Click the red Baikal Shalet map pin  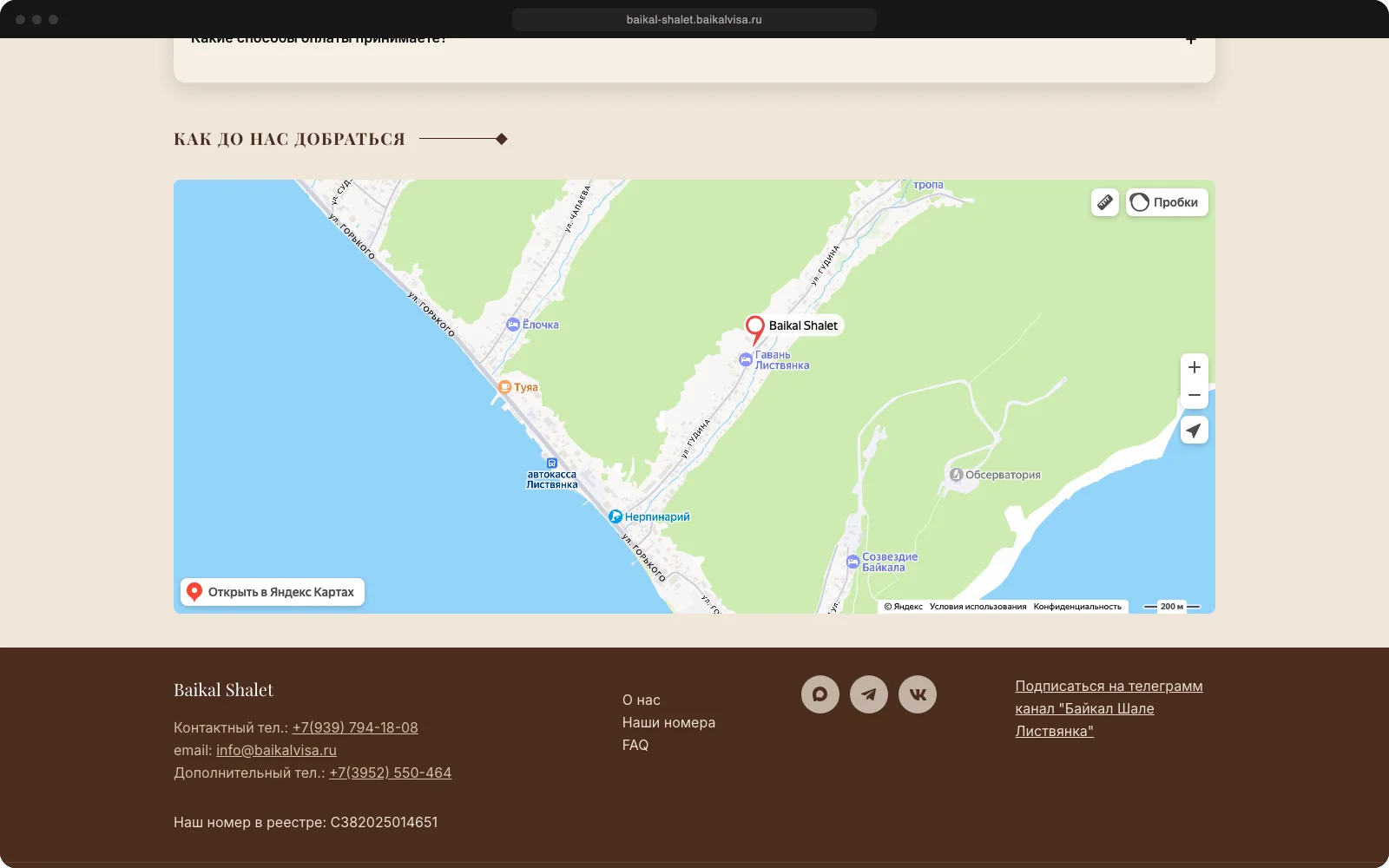[x=755, y=329]
